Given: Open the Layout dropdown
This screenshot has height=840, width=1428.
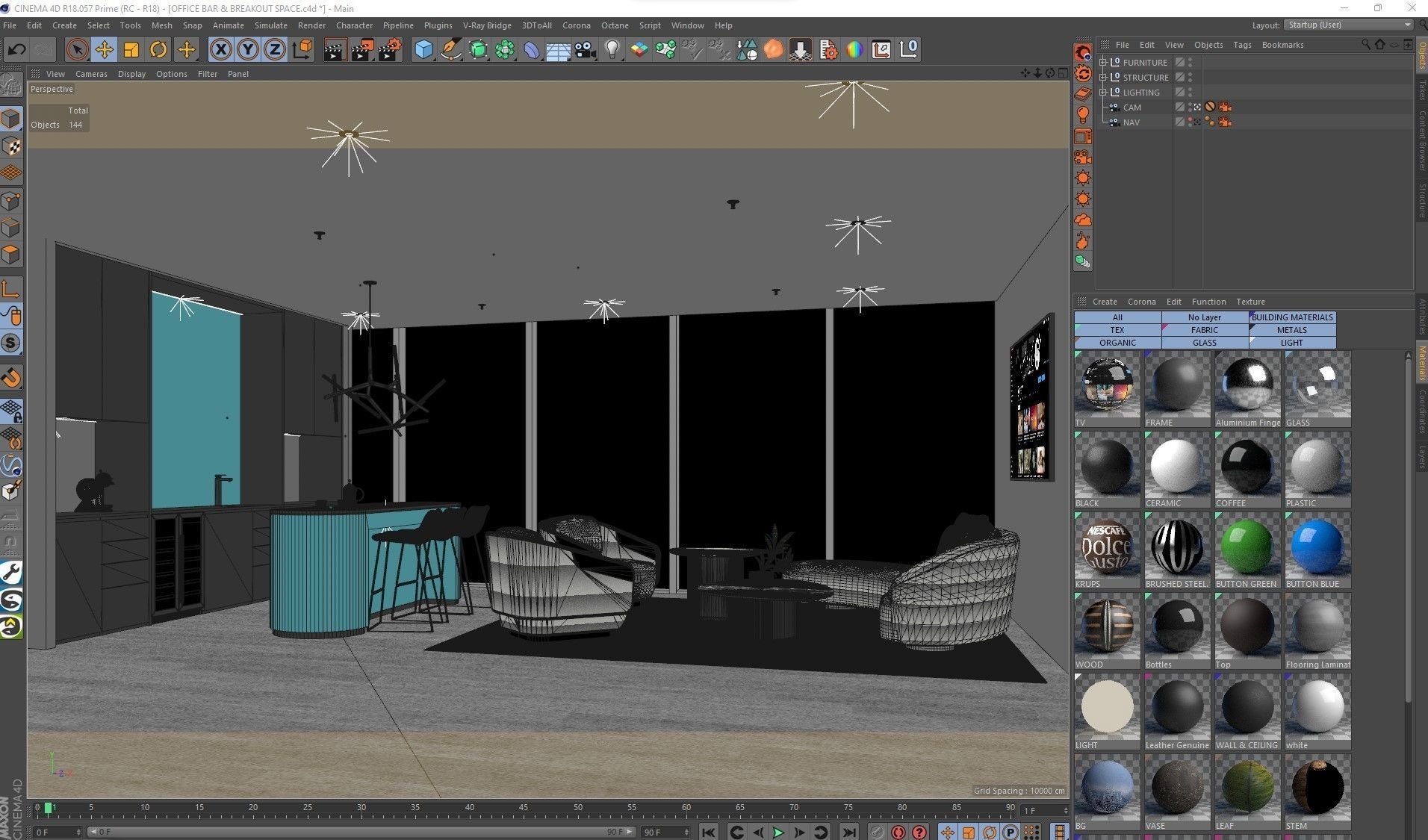Looking at the screenshot, I should 1349,25.
